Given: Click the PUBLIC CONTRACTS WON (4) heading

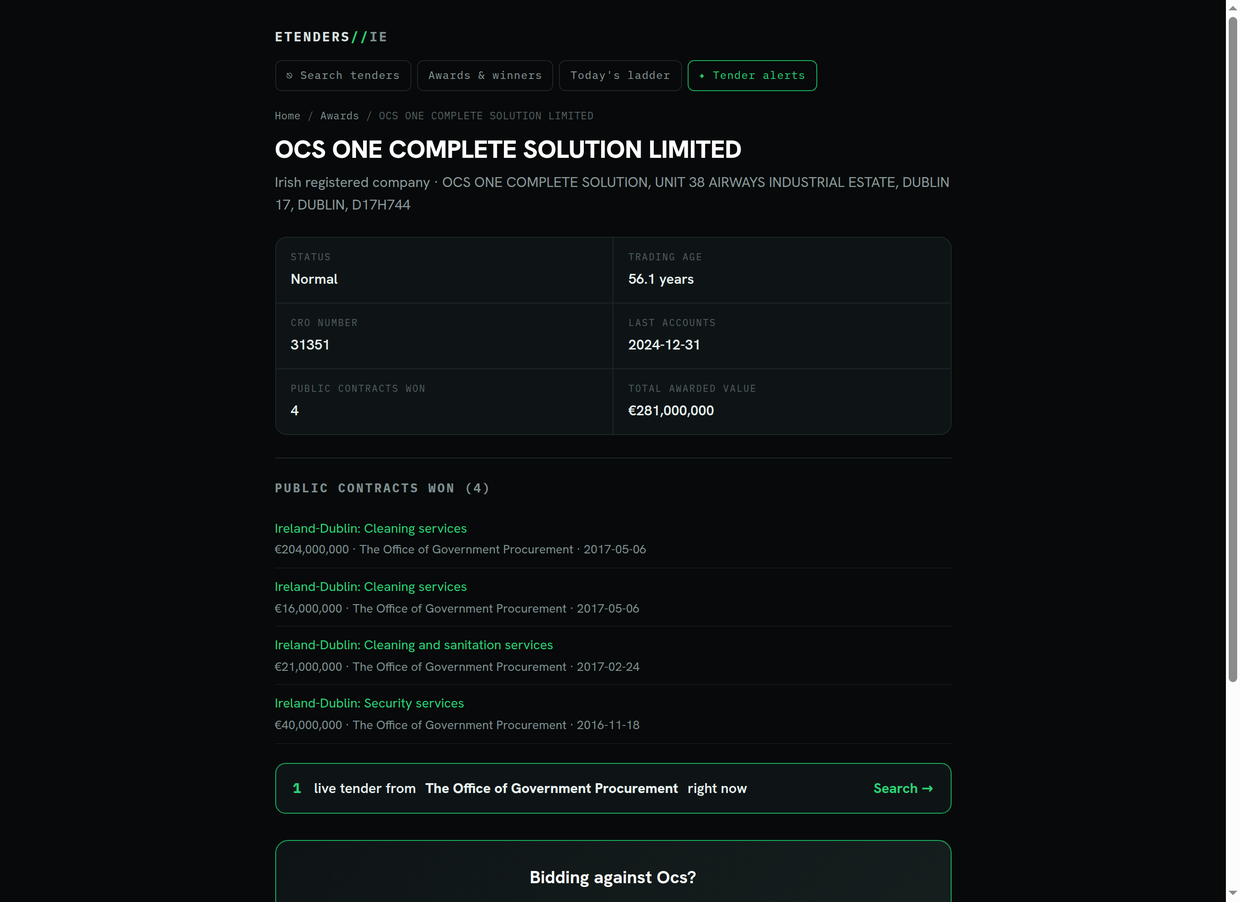Looking at the screenshot, I should [x=383, y=488].
